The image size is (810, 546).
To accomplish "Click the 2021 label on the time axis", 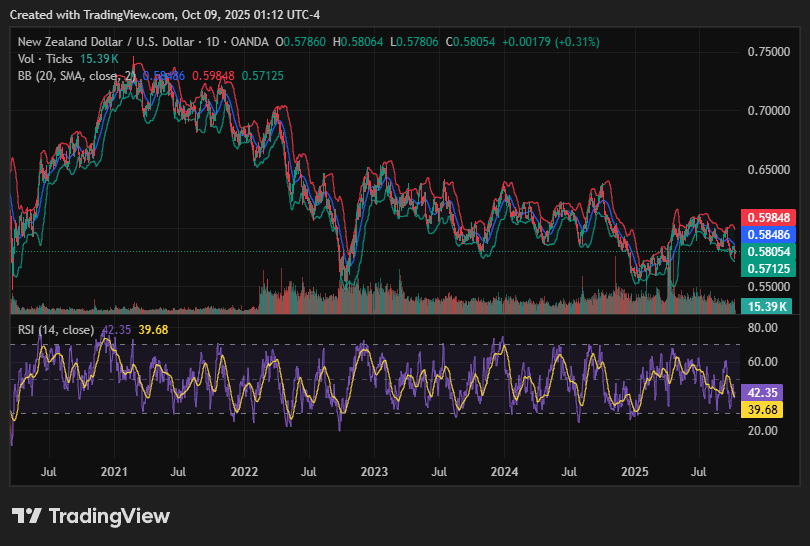I will pos(115,470).
